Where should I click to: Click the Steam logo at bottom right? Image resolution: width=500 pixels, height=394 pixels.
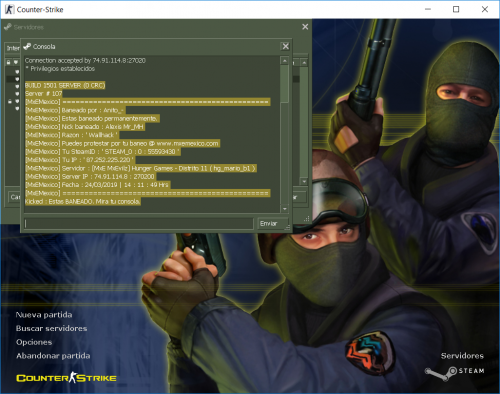(455, 372)
